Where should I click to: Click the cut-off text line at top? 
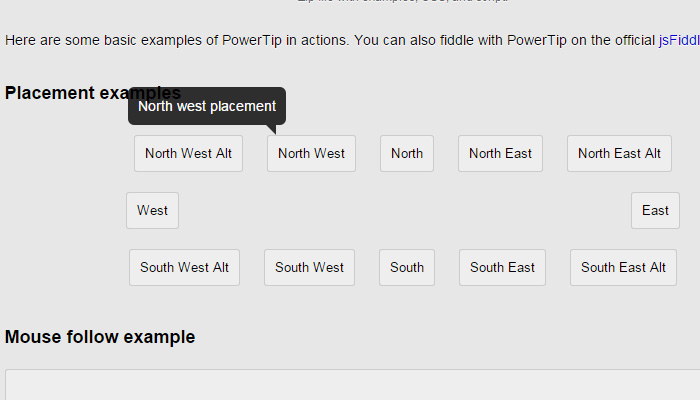tap(402, 2)
